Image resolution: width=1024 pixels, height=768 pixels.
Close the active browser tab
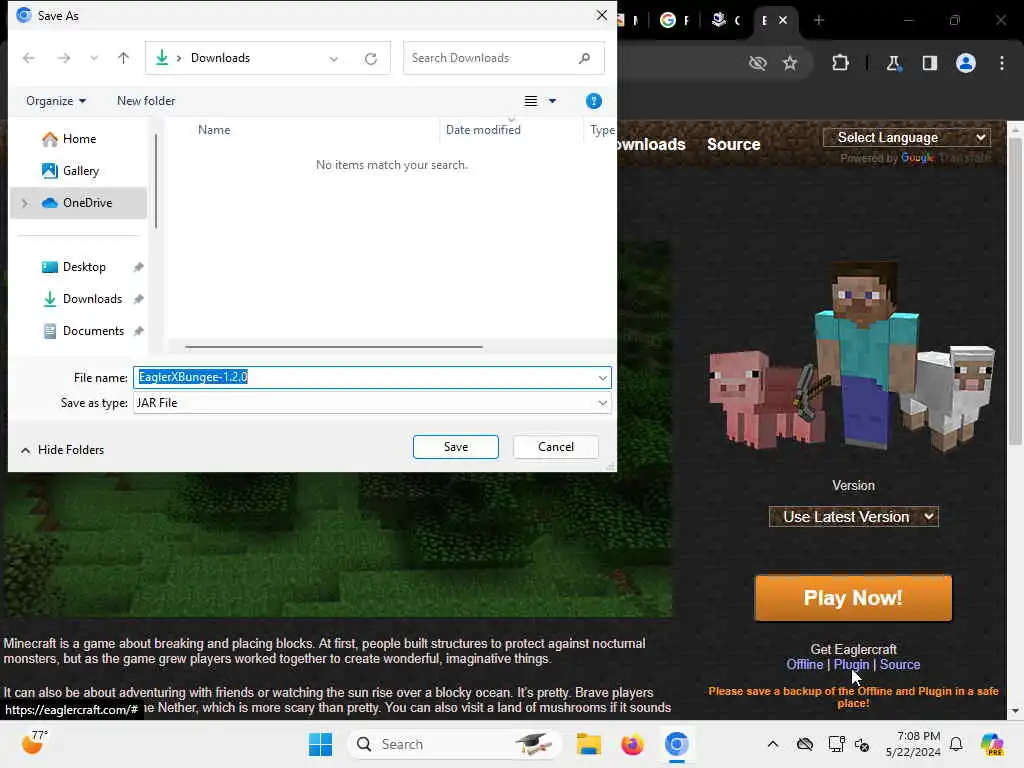point(782,20)
